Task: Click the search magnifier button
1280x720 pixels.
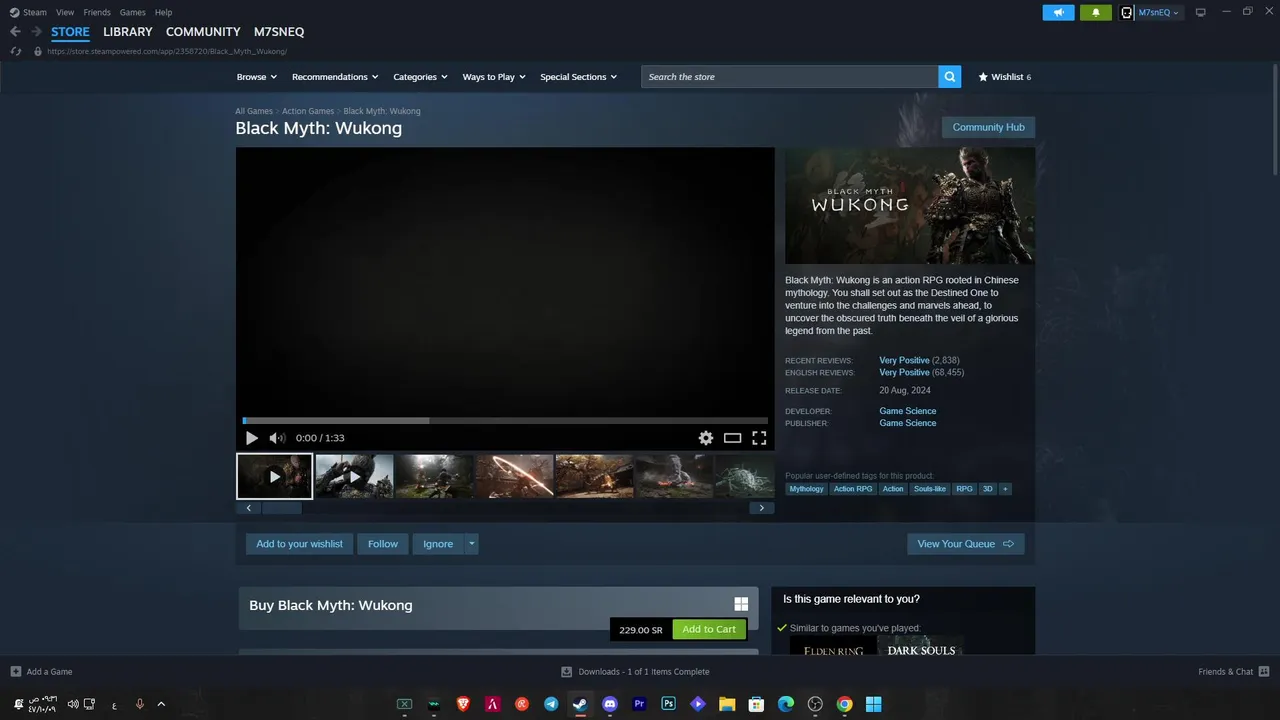Action: 949,77
